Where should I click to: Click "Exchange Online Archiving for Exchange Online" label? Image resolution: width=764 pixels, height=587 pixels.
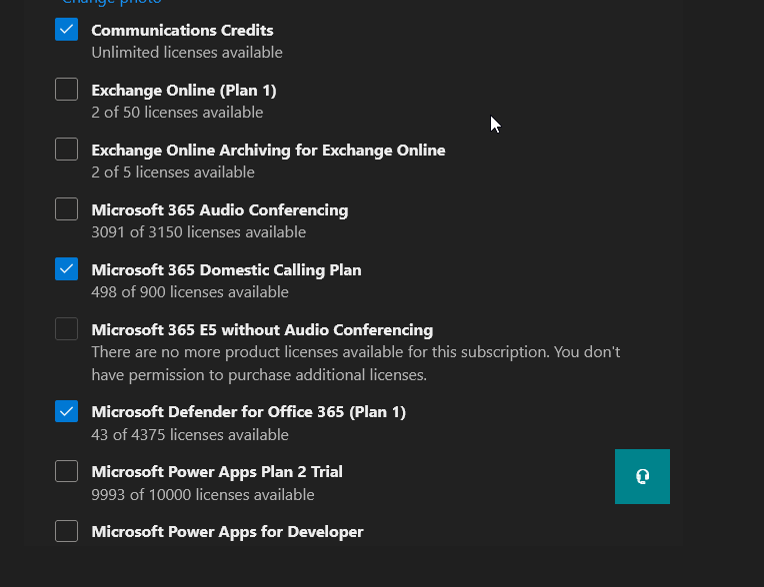click(268, 151)
